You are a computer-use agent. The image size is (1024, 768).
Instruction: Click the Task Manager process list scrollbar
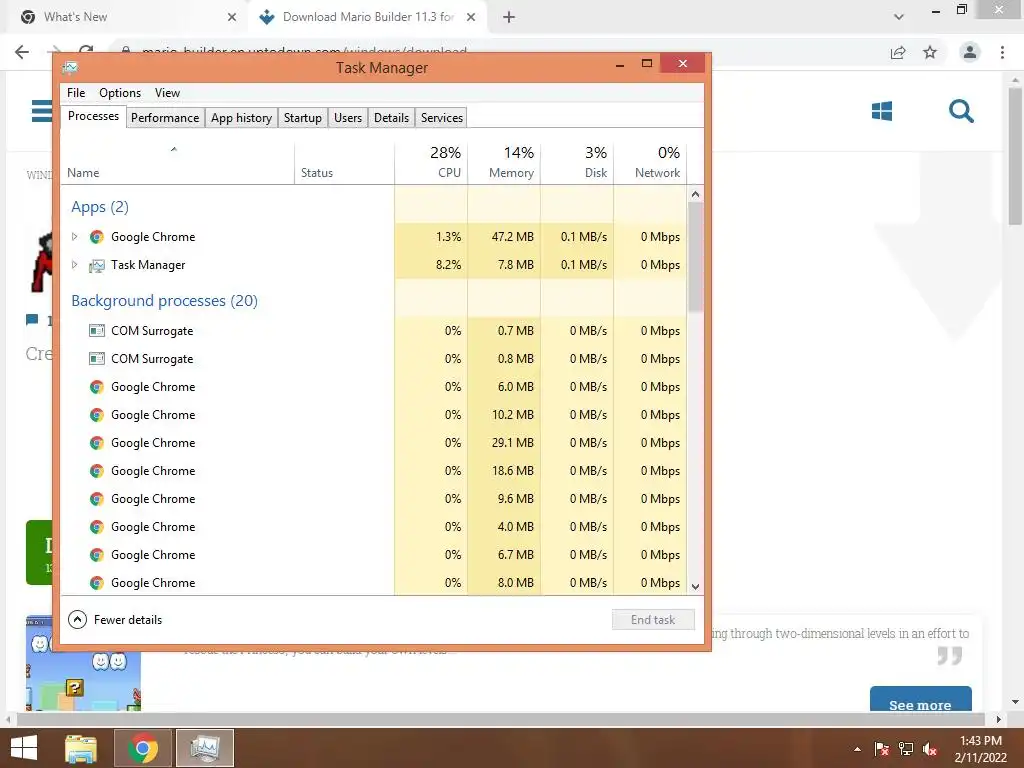pyautogui.click(x=695, y=257)
